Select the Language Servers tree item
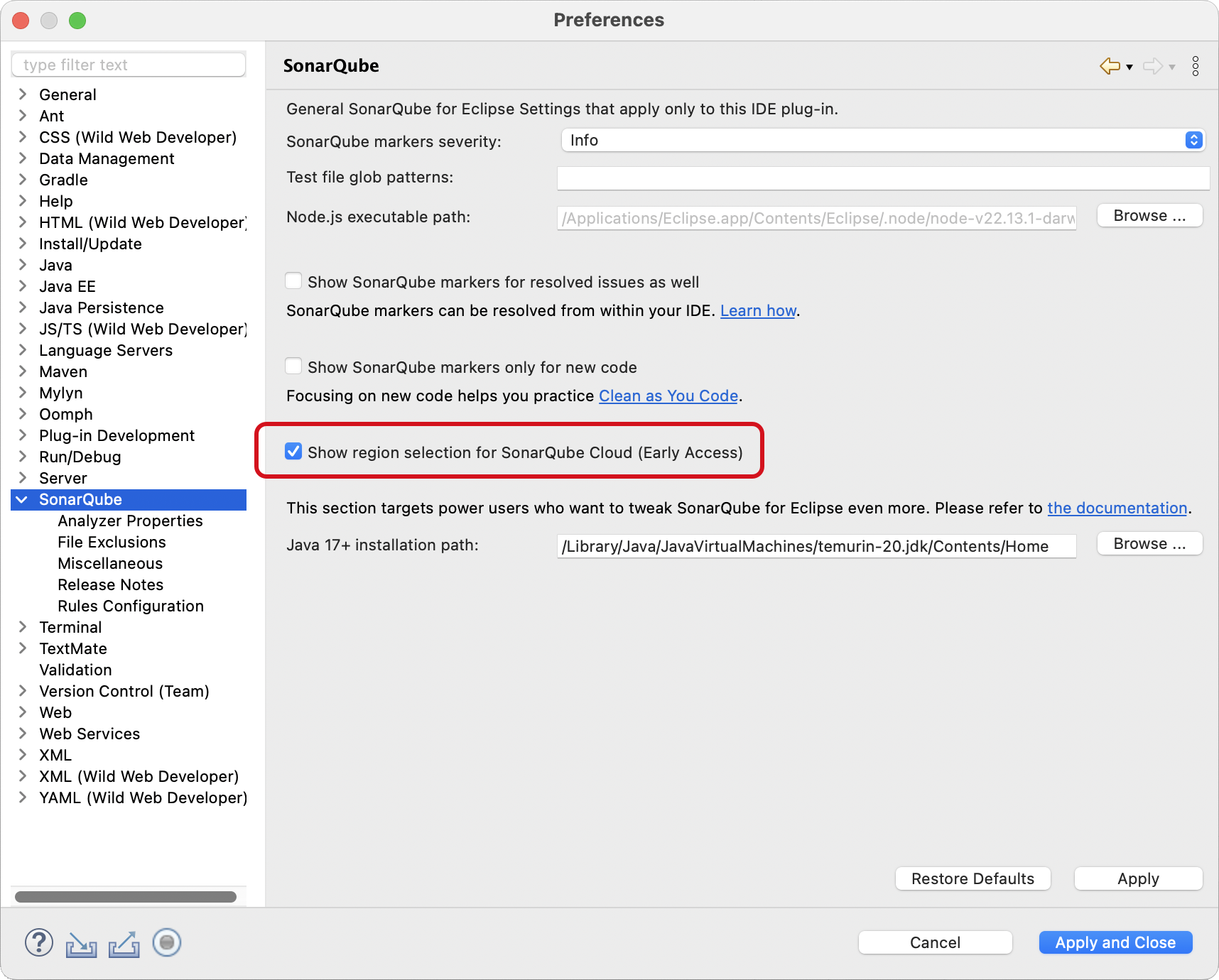1219x980 pixels. pos(106,350)
